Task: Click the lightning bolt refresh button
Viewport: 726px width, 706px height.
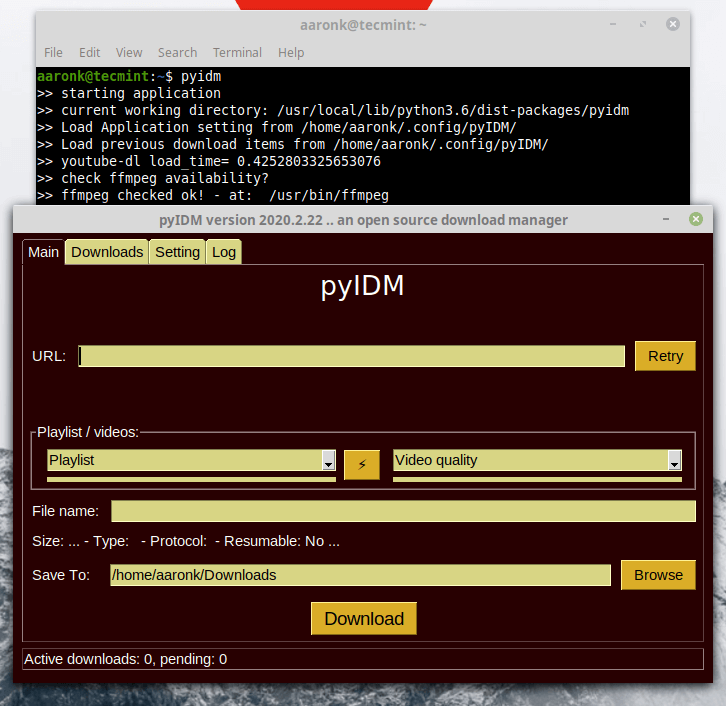Action: click(362, 465)
